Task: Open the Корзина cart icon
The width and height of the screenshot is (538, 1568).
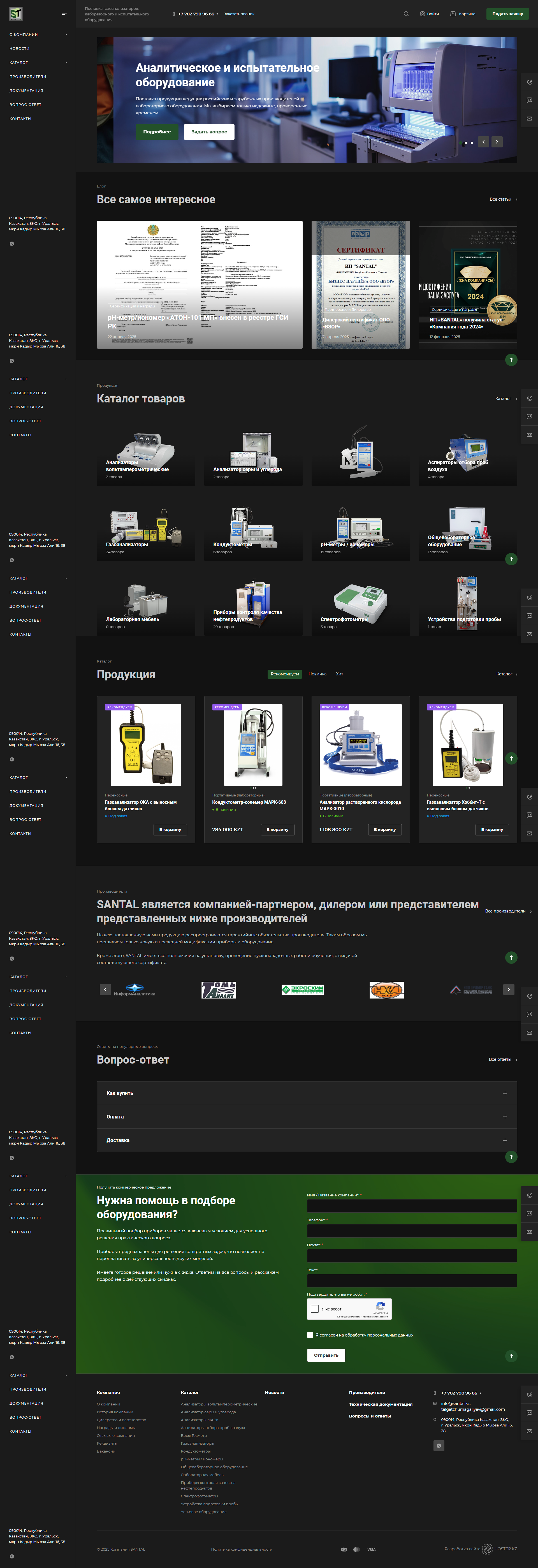Action: [x=463, y=13]
